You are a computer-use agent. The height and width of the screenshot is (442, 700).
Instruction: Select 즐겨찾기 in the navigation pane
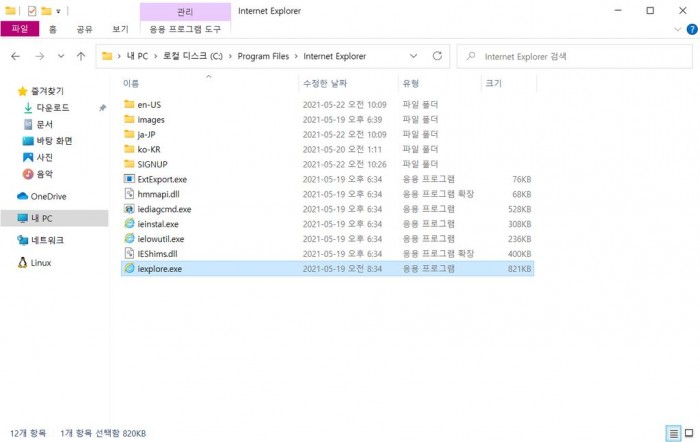47,91
